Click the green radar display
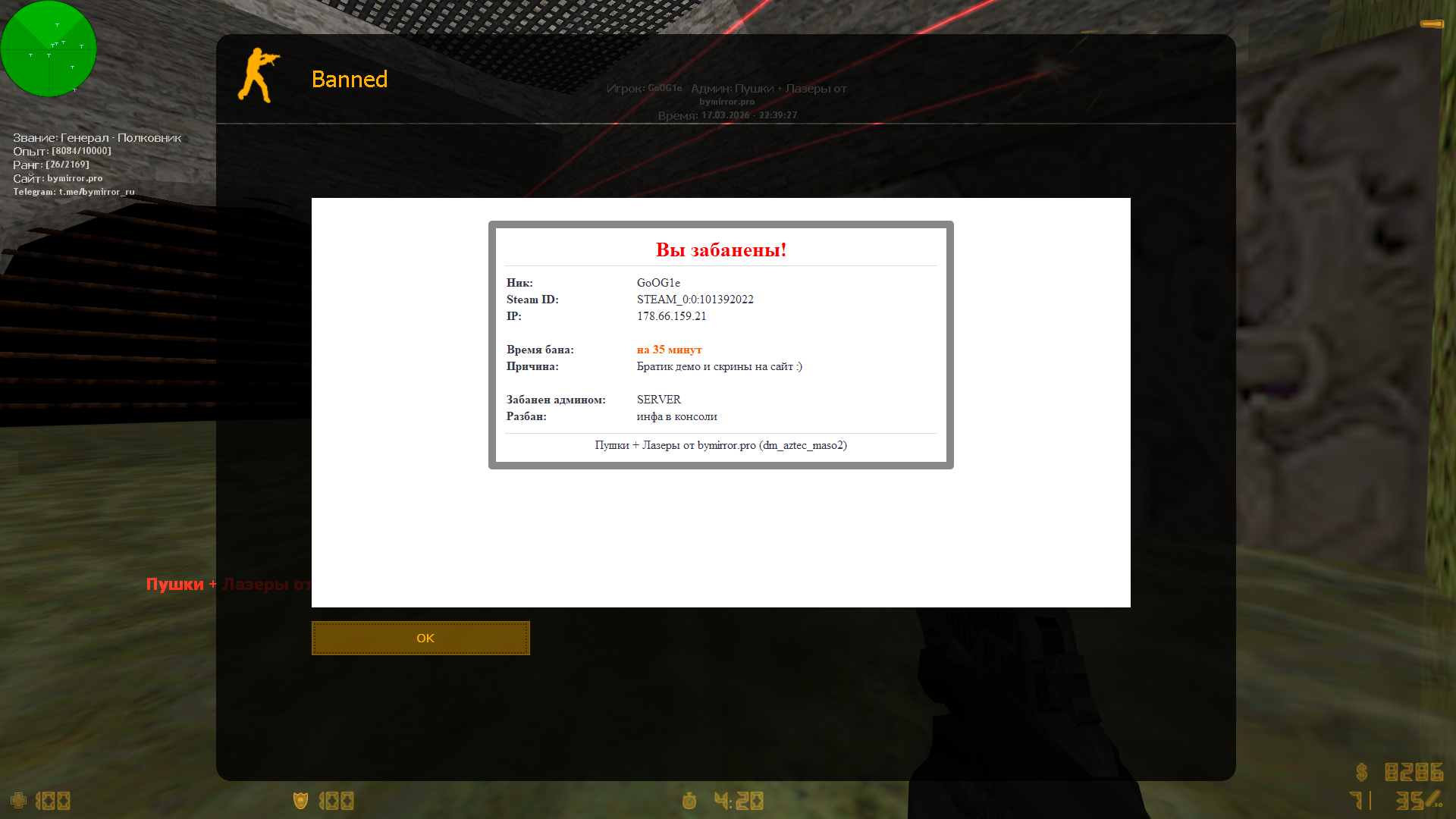Viewport: 1456px width, 819px height. coord(49,49)
